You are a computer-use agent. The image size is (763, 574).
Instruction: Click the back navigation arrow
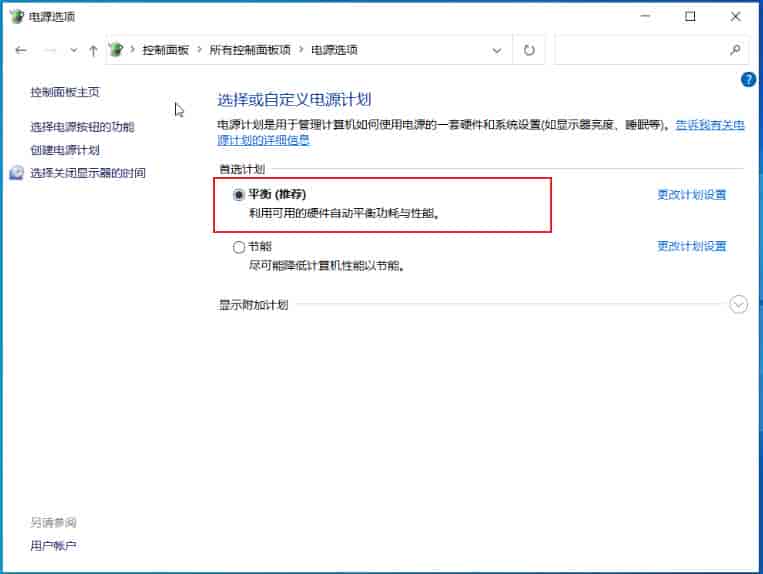pos(20,50)
